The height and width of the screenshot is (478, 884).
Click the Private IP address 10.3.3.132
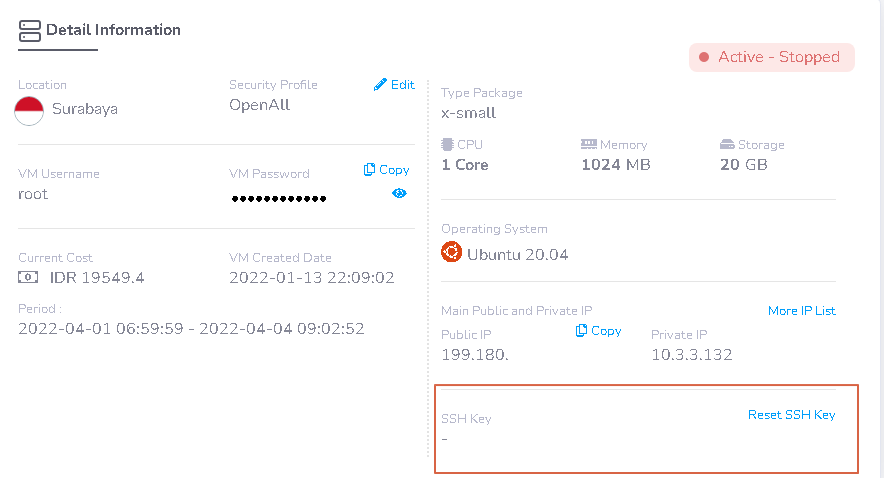(692, 355)
